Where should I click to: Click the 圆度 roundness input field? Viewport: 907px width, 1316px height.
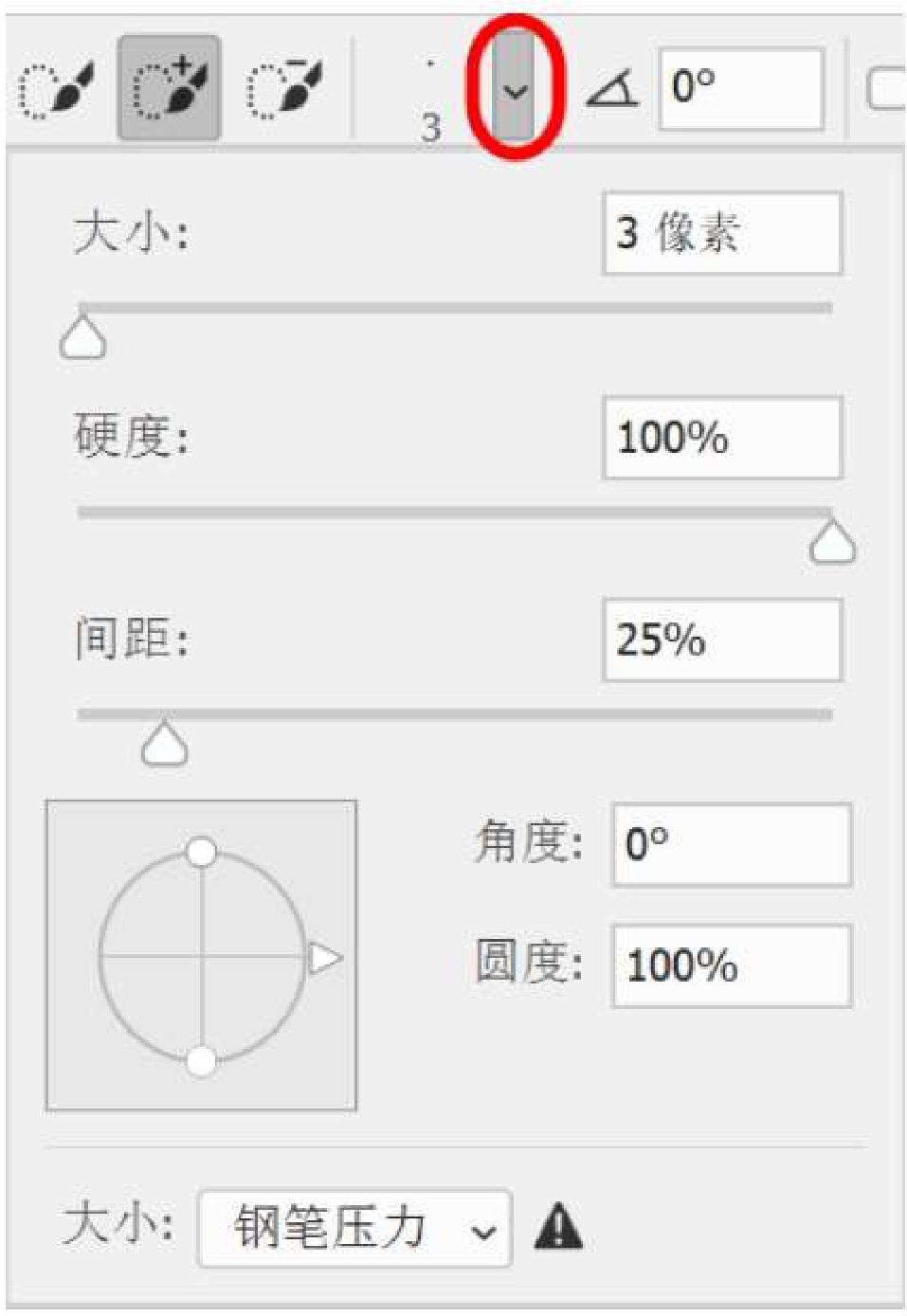click(732, 966)
